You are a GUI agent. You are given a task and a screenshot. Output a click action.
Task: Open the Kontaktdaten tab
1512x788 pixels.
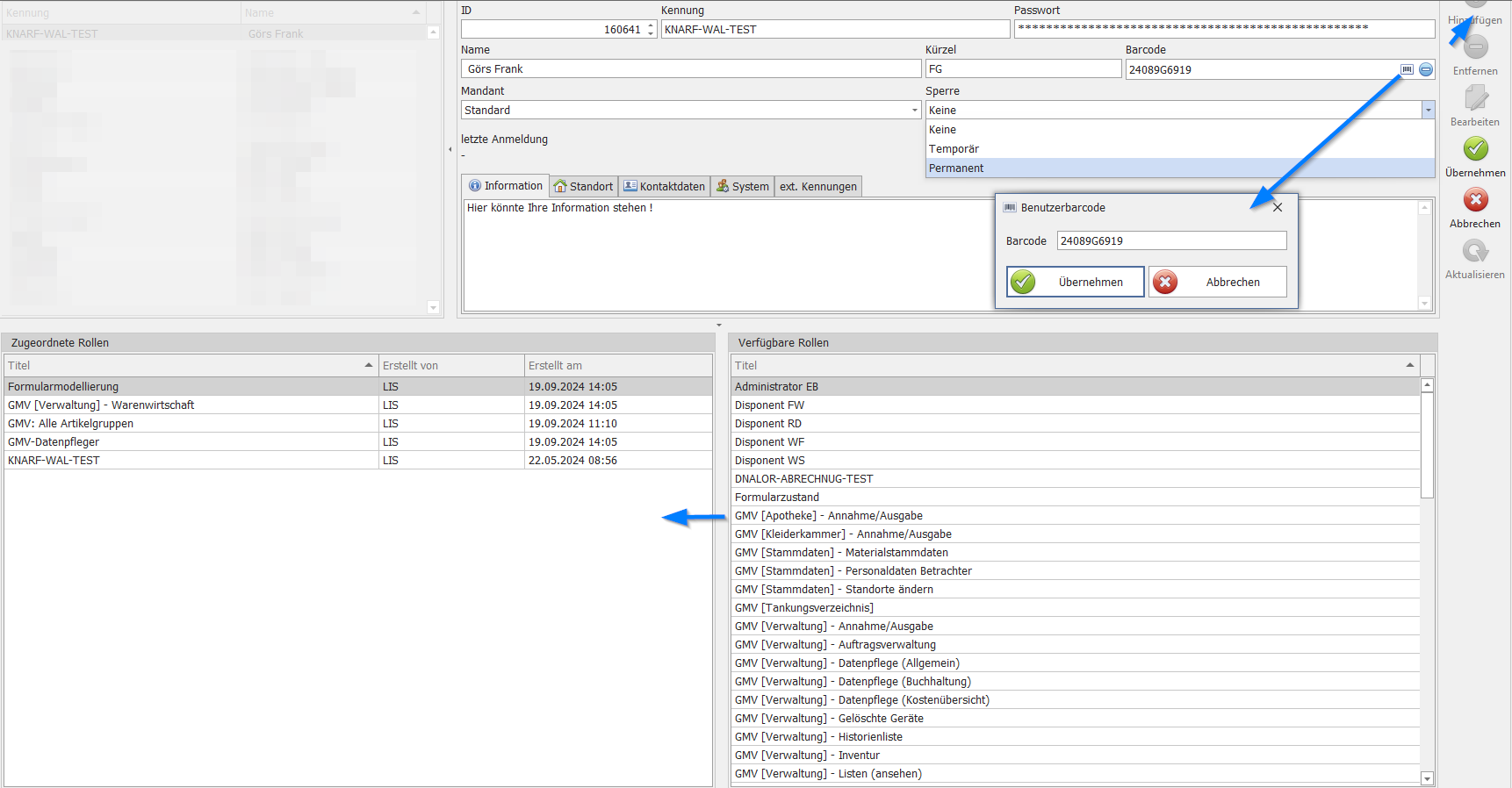tap(665, 187)
